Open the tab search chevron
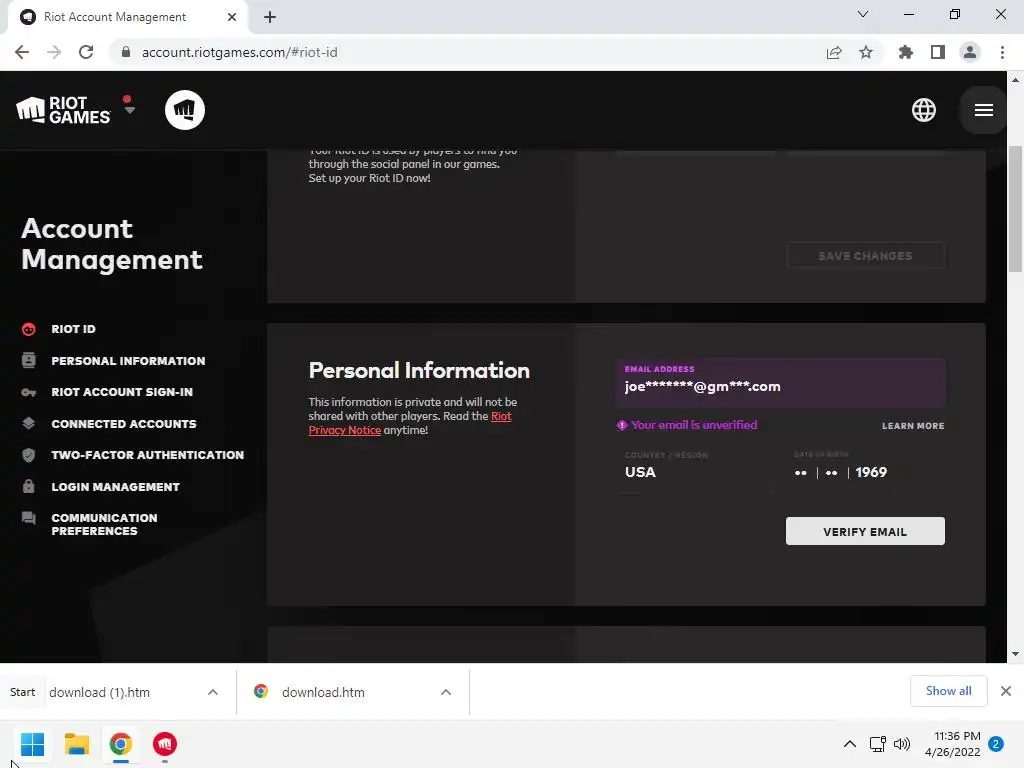1024x768 pixels. click(x=862, y=14)
